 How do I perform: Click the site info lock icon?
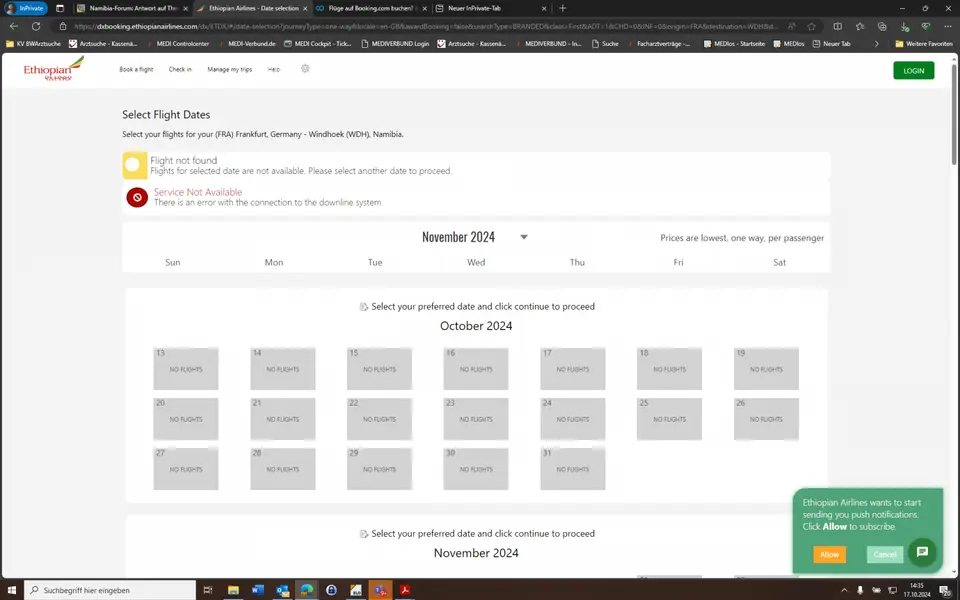point(62,26)
